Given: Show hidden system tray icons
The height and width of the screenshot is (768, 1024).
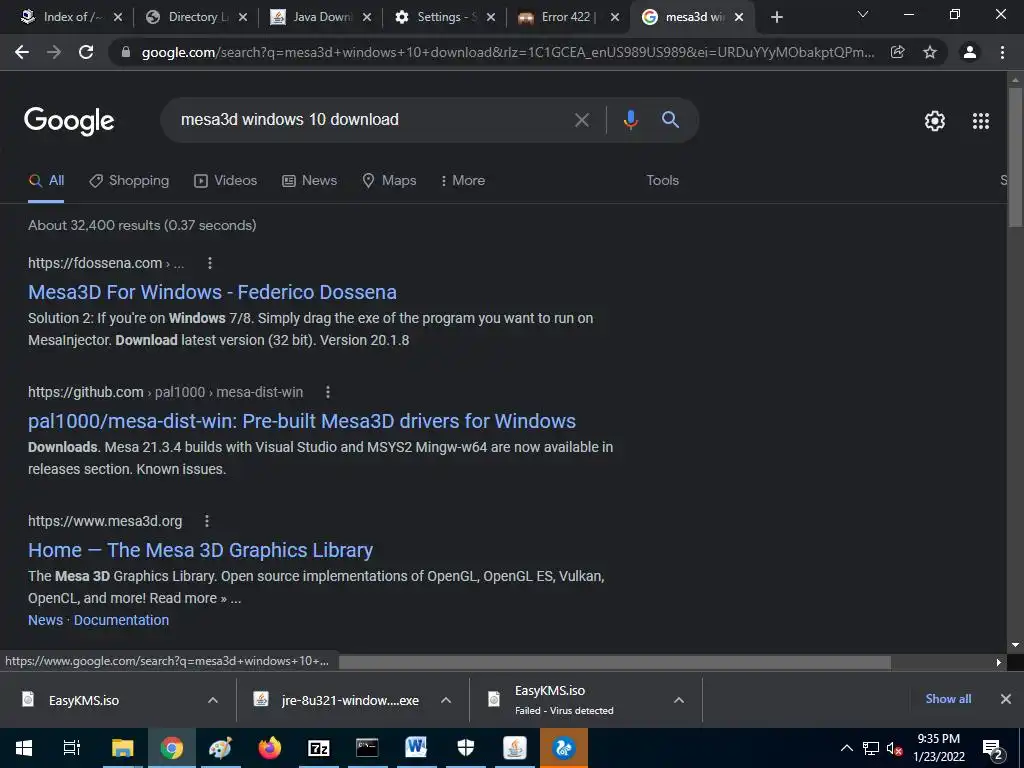Looking at the screenshot, I should (846, 748).
